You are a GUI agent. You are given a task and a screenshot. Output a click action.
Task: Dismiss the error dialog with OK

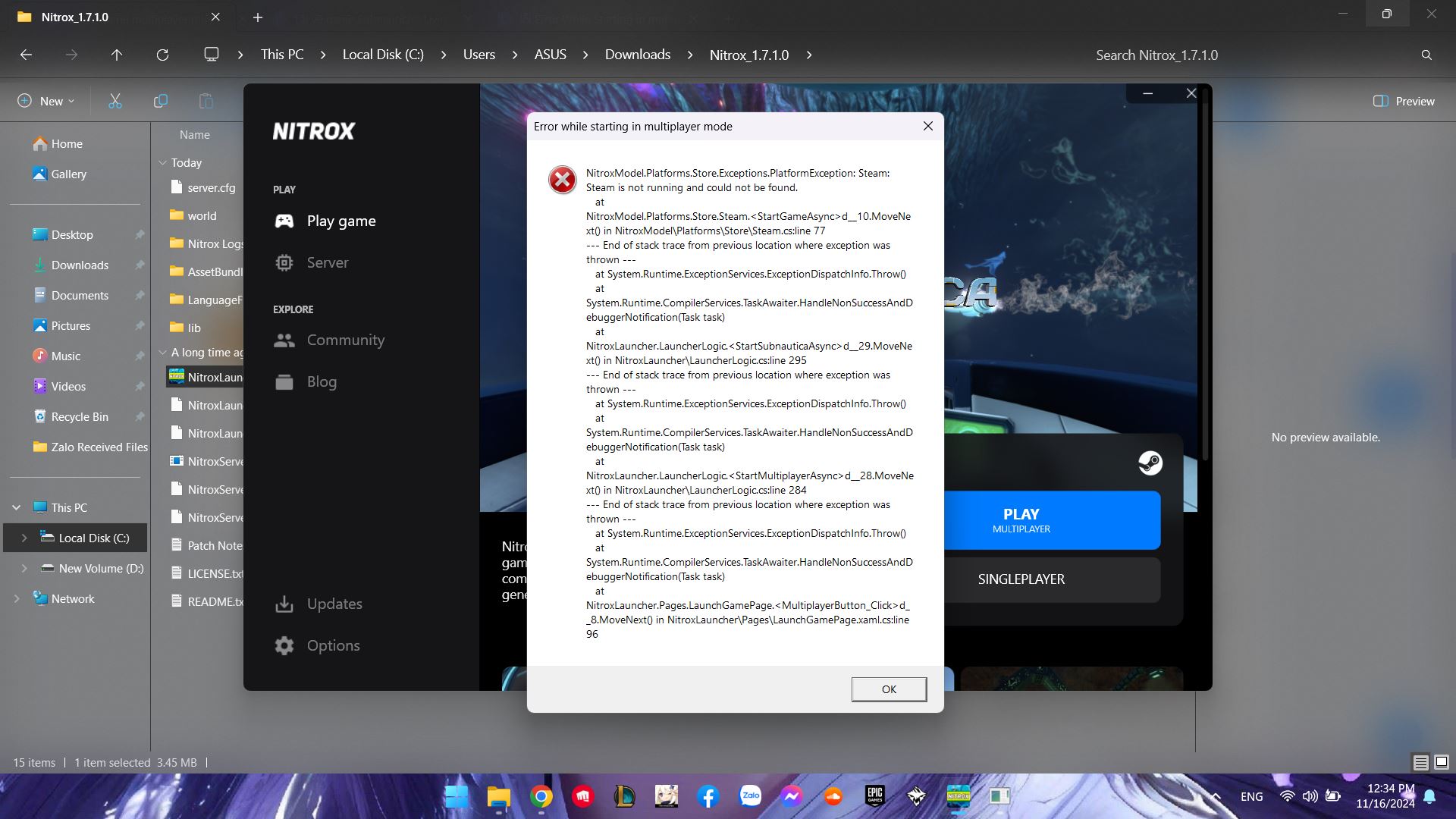[x=888, y=689]
